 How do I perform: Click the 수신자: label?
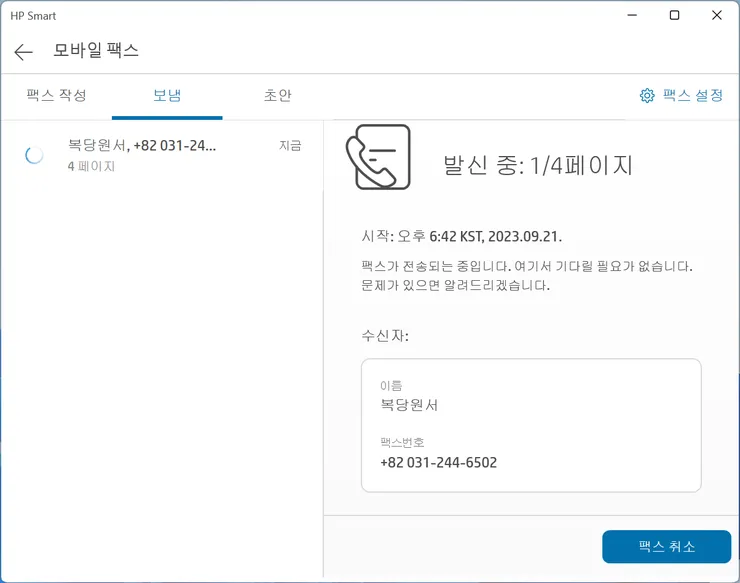pos(385,336)
